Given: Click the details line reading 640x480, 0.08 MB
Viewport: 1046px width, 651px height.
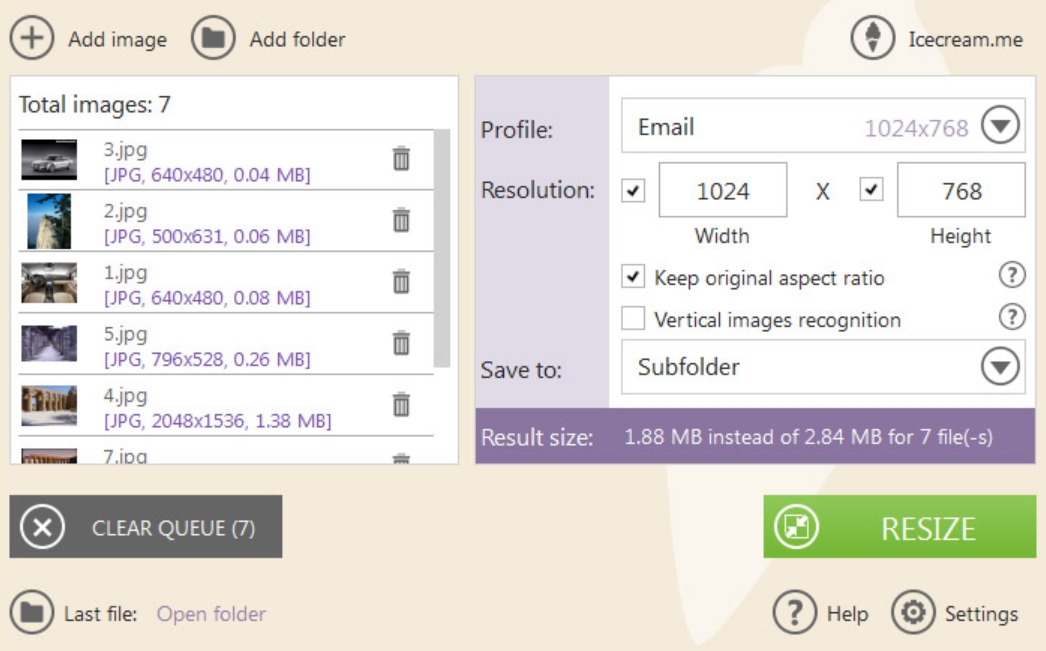Looking at the screenshot, I should tap(207, 298).
